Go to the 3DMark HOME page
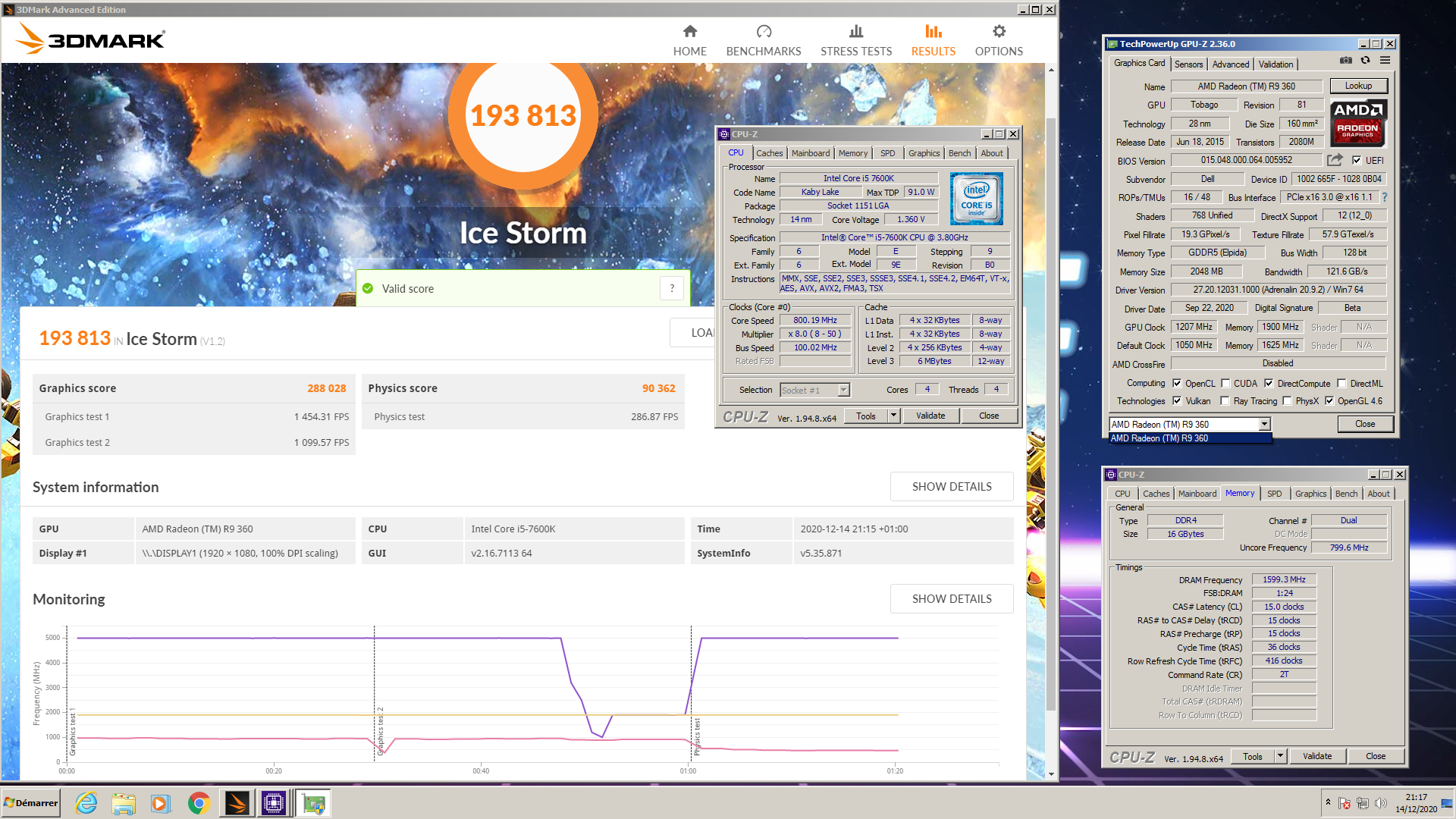1456x819 pixels. click(689, 41)
